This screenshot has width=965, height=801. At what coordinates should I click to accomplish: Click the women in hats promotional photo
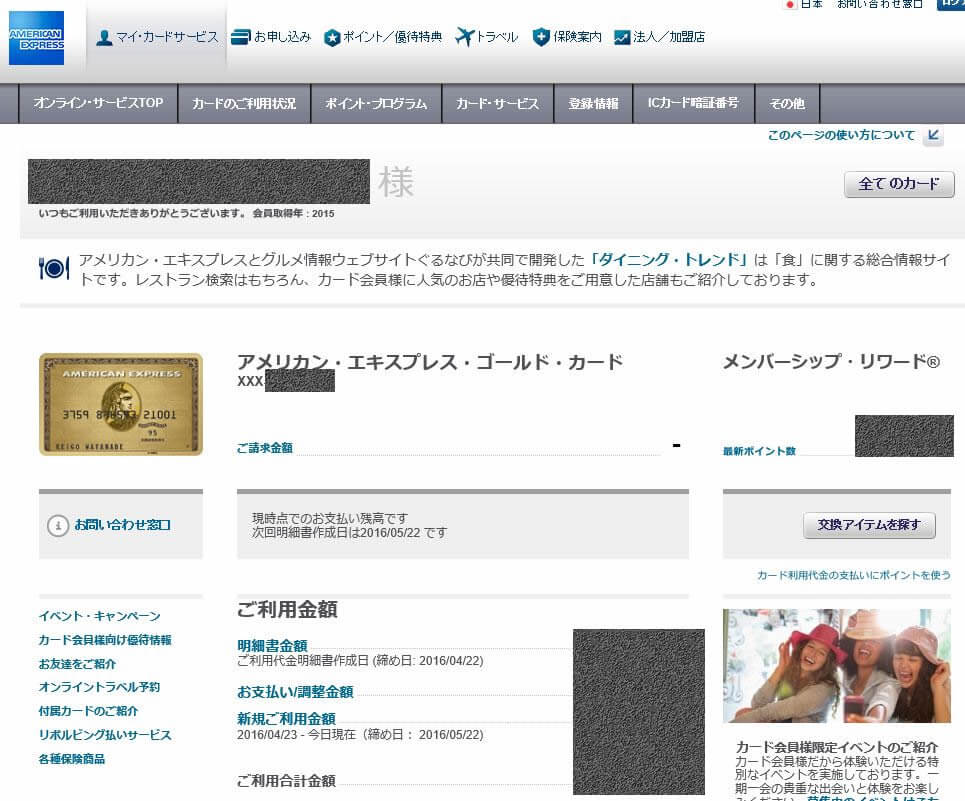coord(837,666)
